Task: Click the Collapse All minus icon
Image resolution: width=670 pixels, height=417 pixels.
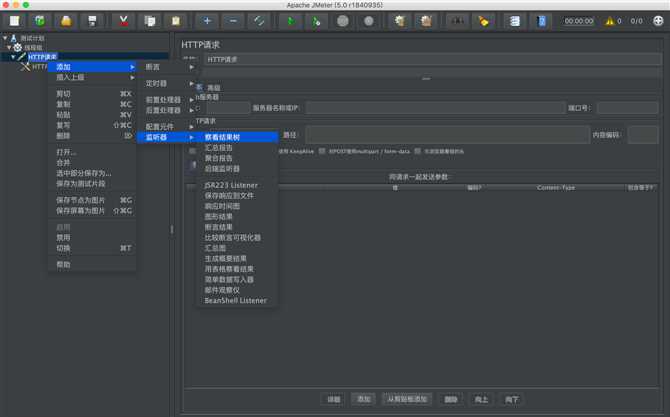Action: point(233,21)
